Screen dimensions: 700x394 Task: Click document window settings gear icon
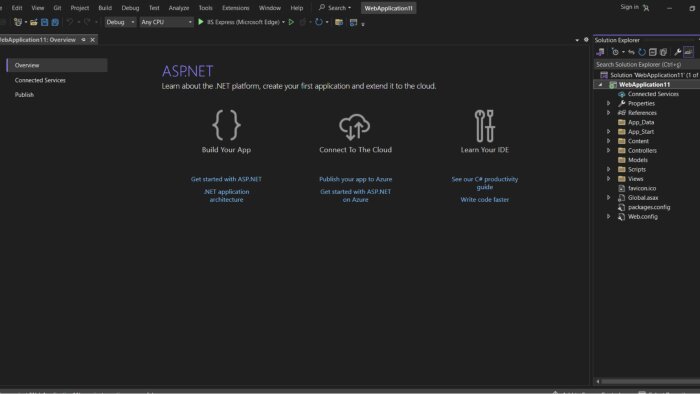(x=586, y=40)
